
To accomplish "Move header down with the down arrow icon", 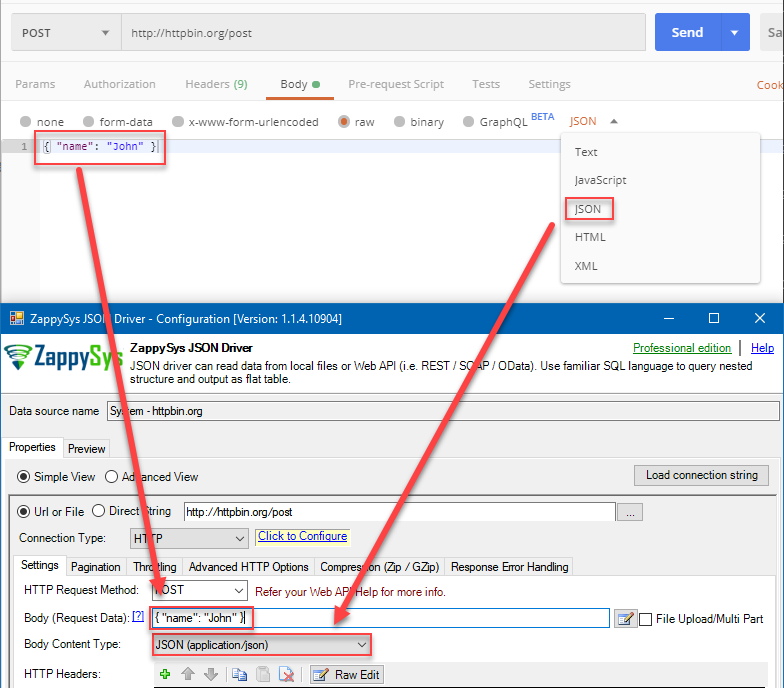I will point(211,674).
